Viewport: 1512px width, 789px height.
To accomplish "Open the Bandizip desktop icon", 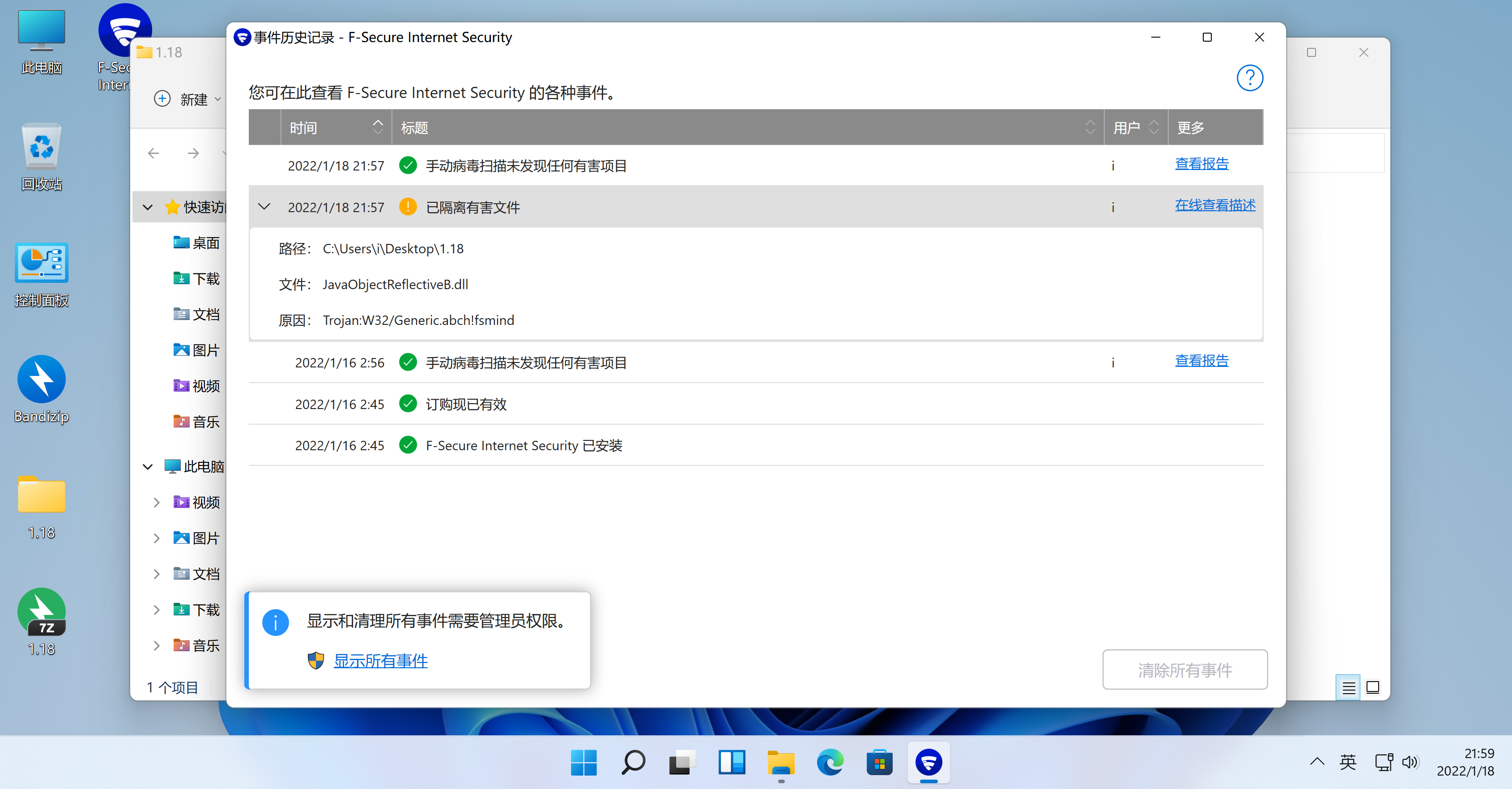I will coord(41,390).
